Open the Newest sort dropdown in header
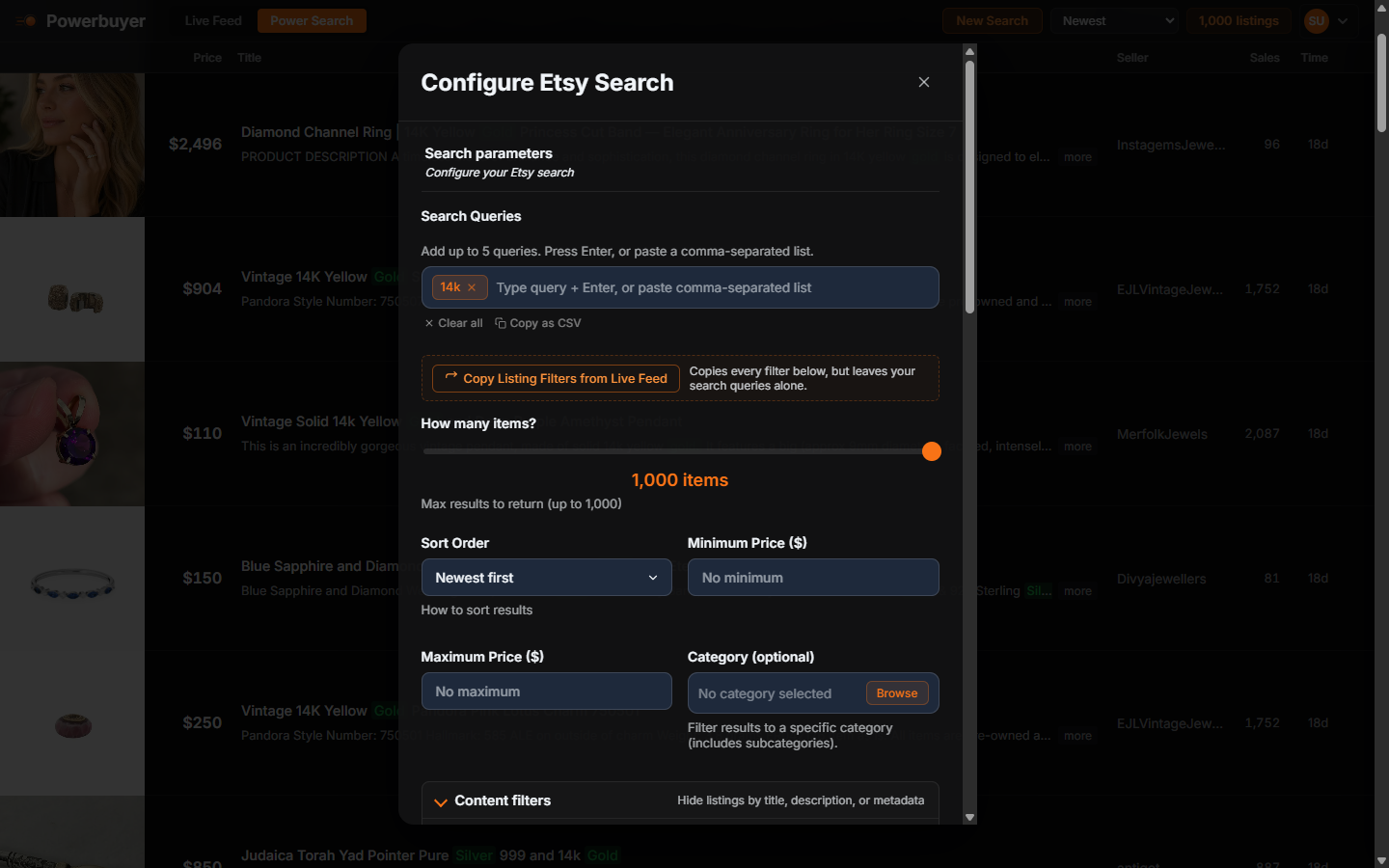The height and width of the screenshot is (868, 1389). (1117, 20)
